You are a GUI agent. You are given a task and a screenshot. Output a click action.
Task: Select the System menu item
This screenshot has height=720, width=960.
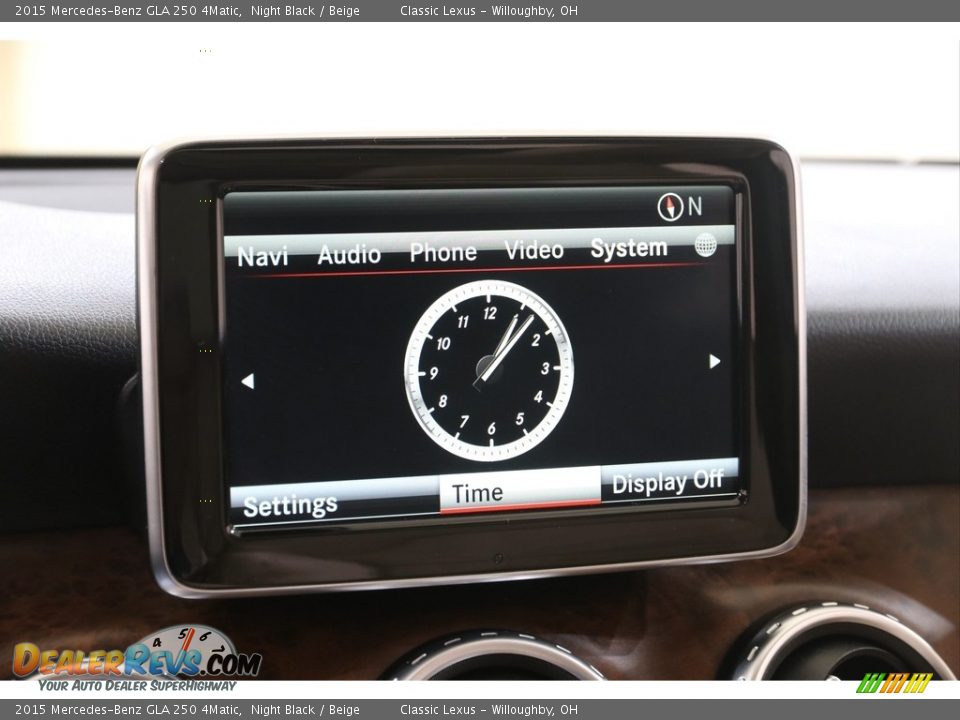click(629, 248)
